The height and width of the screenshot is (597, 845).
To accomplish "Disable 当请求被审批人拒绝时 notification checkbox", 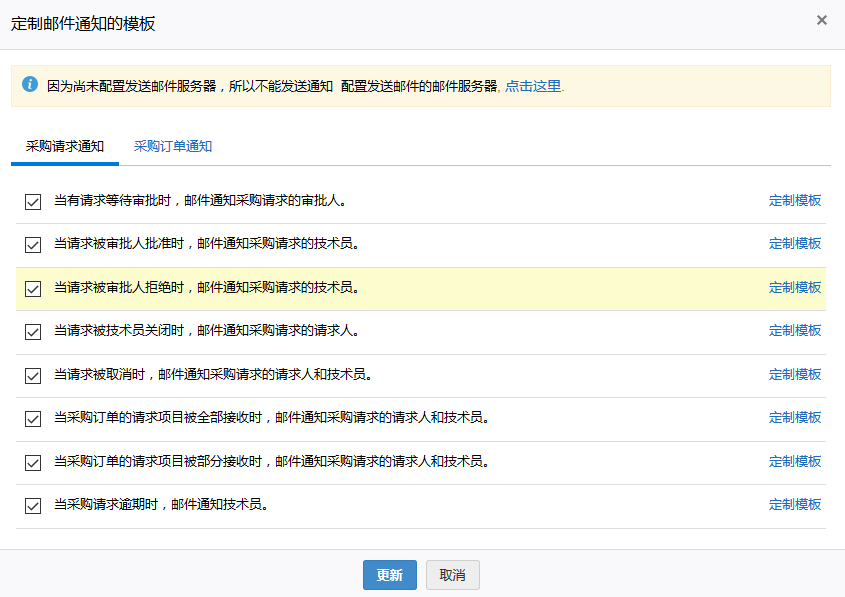I will (33, 288).
